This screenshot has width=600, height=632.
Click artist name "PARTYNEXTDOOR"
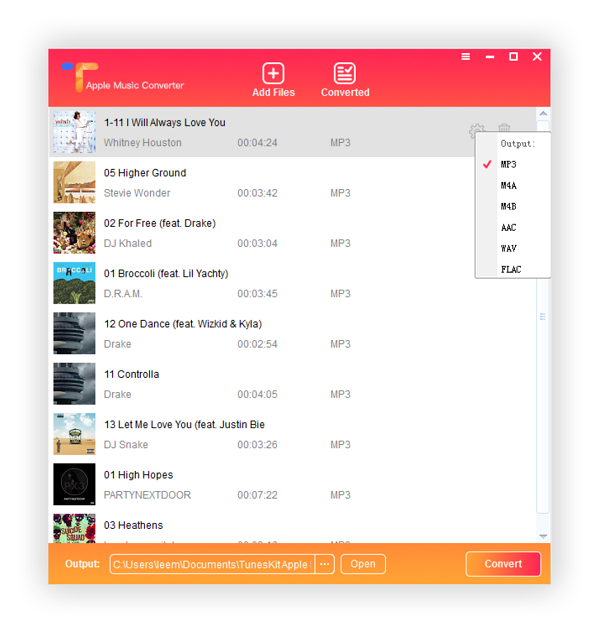tap(147, 495)
